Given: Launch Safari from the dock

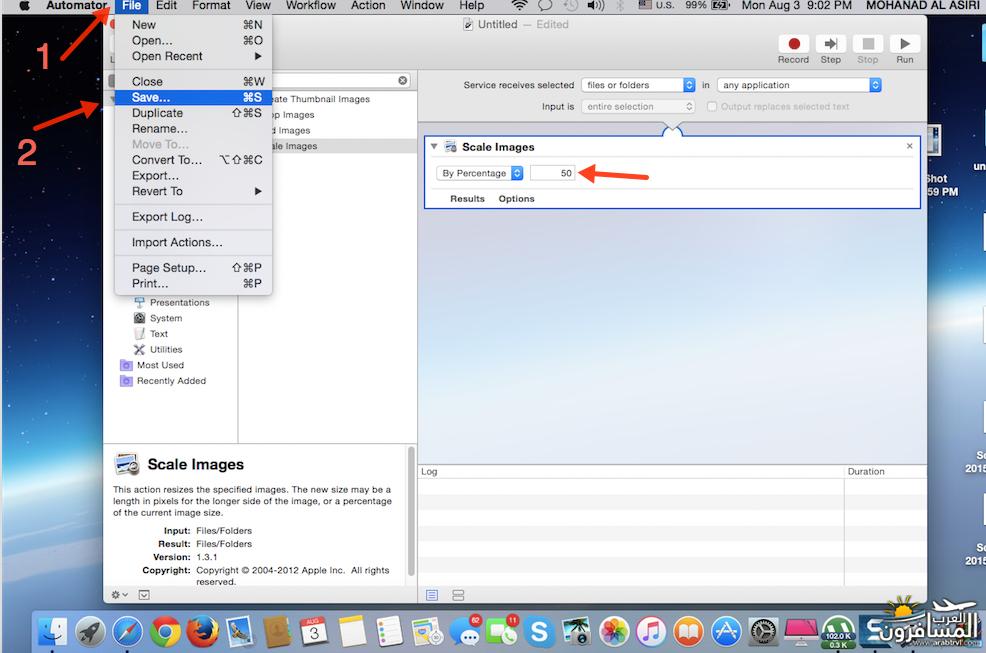Looking at the screenshot, I should coord(128,631).
